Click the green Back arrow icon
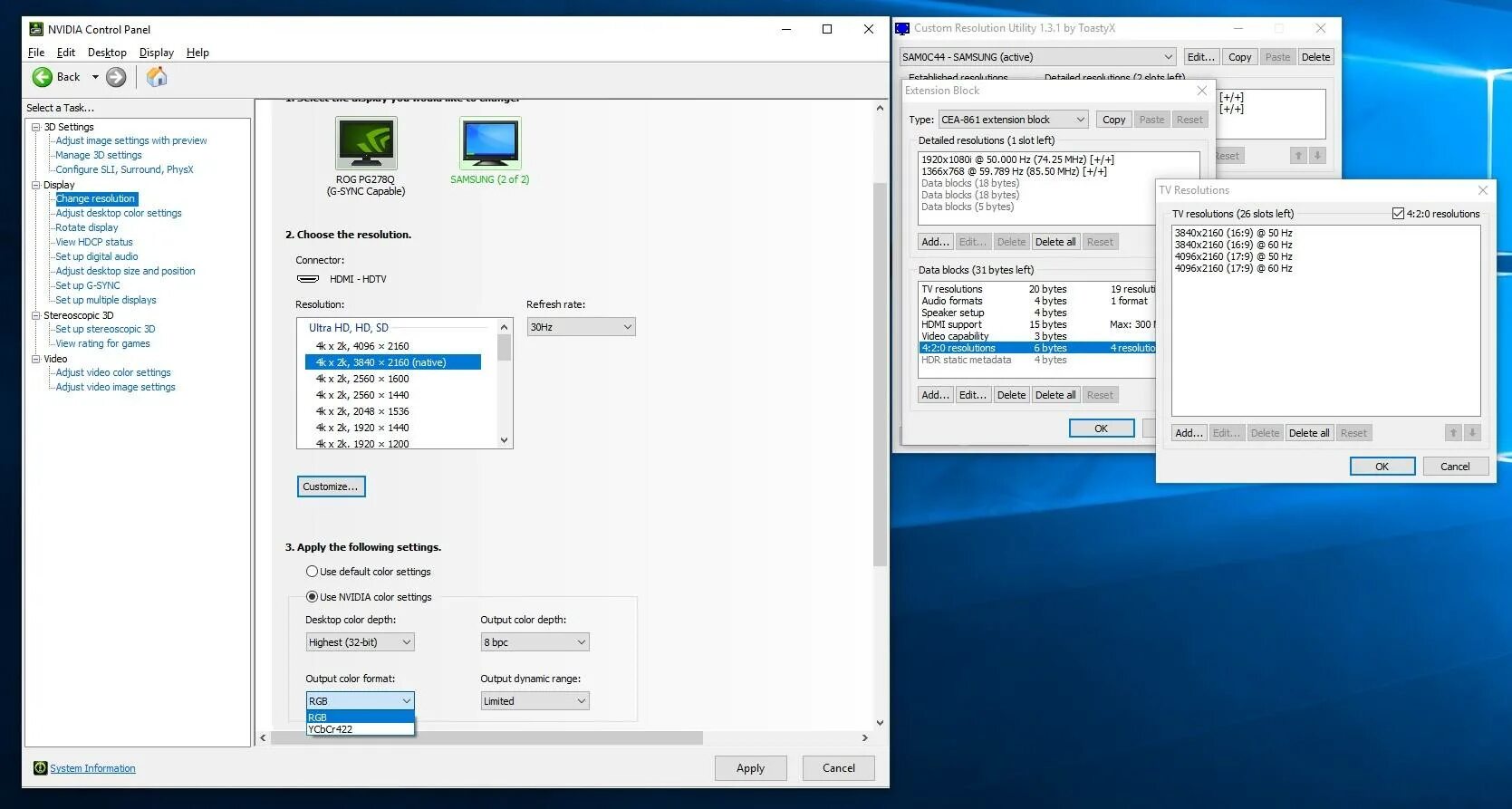Viewport: 1512px width, 809px height. coord(42,77)
